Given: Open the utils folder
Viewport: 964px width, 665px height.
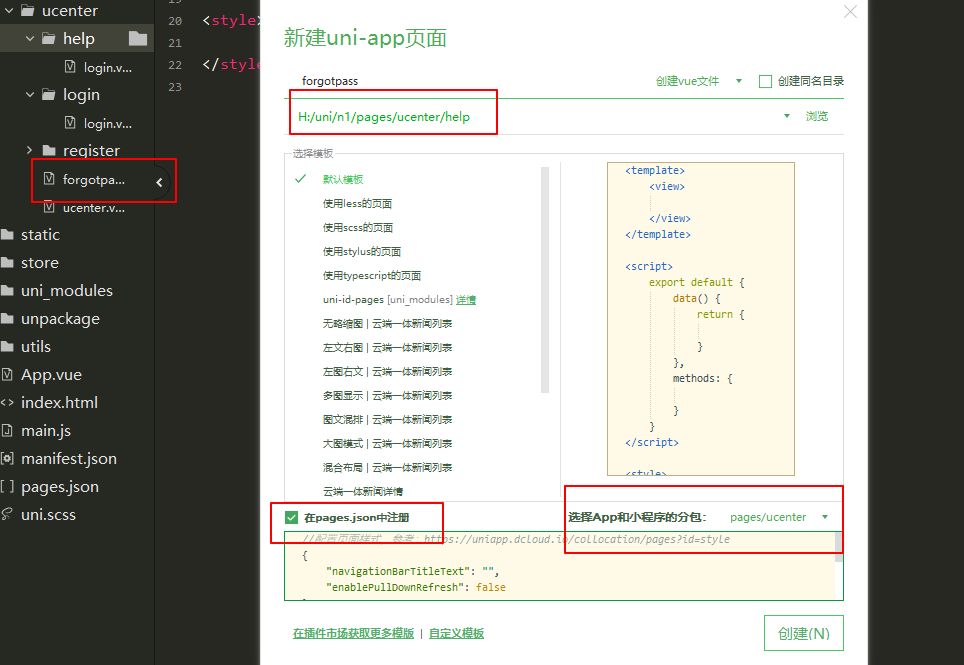Looking at the screenshot, I should tap(36, 347).
